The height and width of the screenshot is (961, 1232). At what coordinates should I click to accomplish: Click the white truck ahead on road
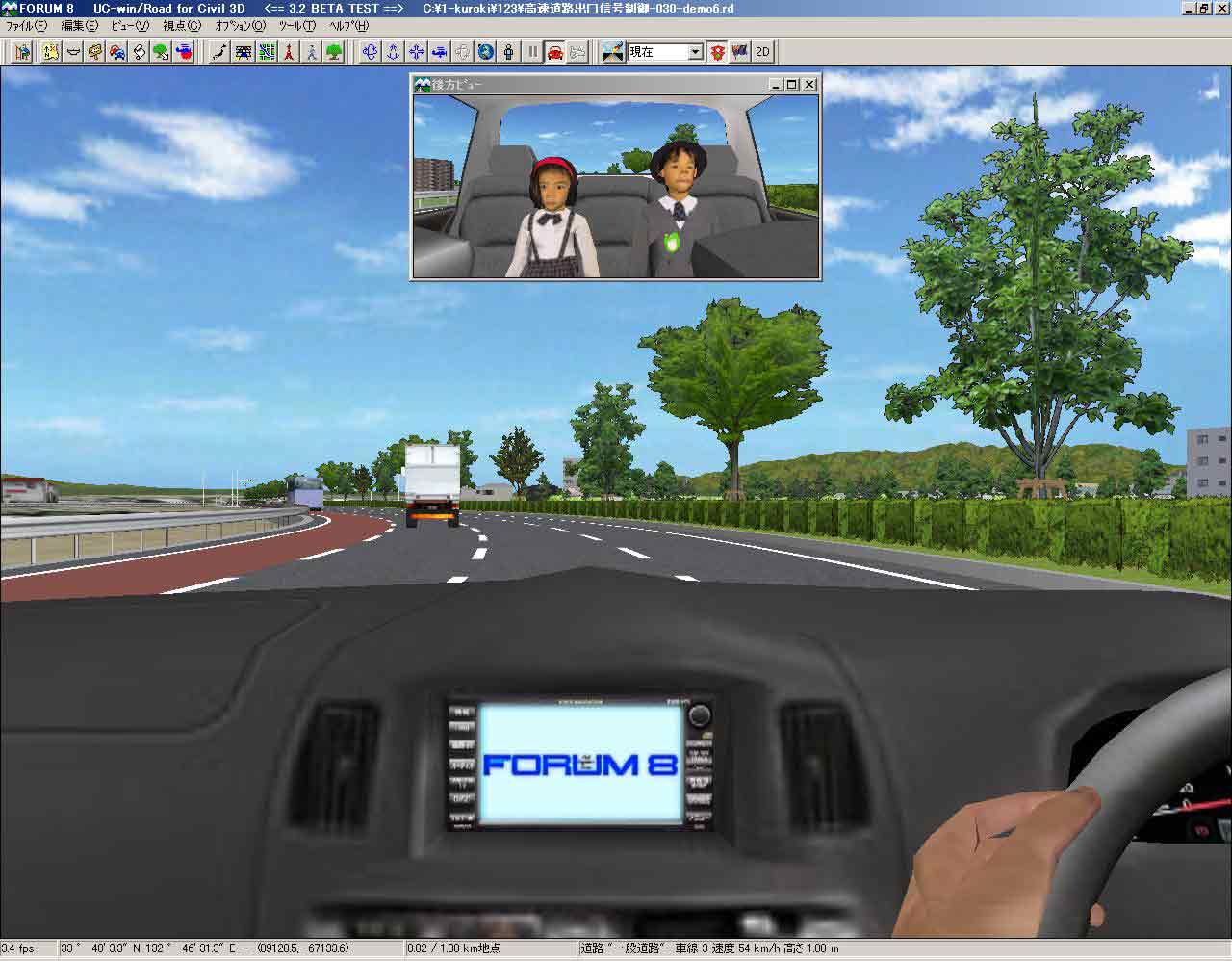coord(432,484)
